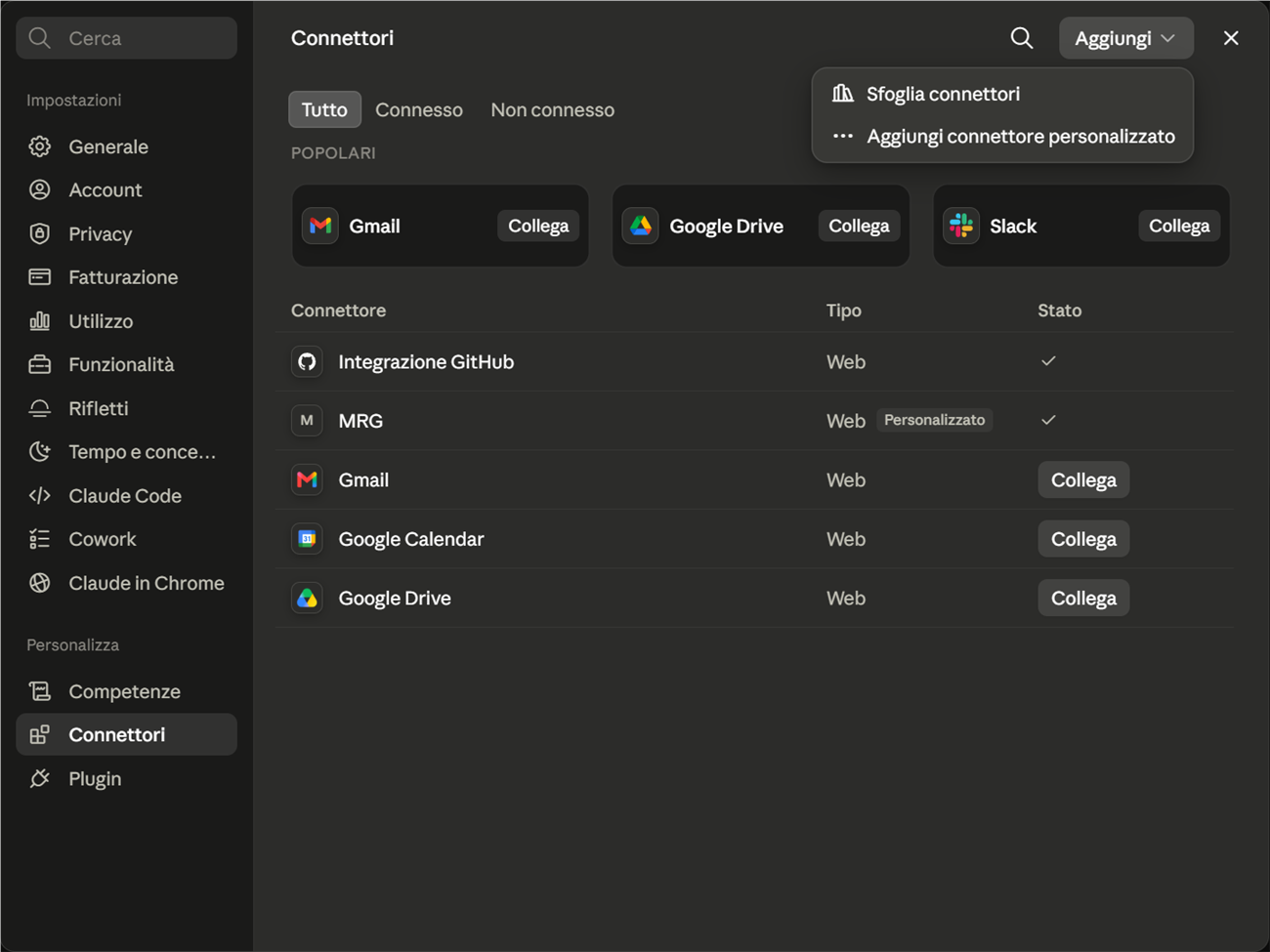The width and height of the screenshot is (1270, 952).
Task: Click the Plugin label in the sidebar
Action: tap(95, 779)
